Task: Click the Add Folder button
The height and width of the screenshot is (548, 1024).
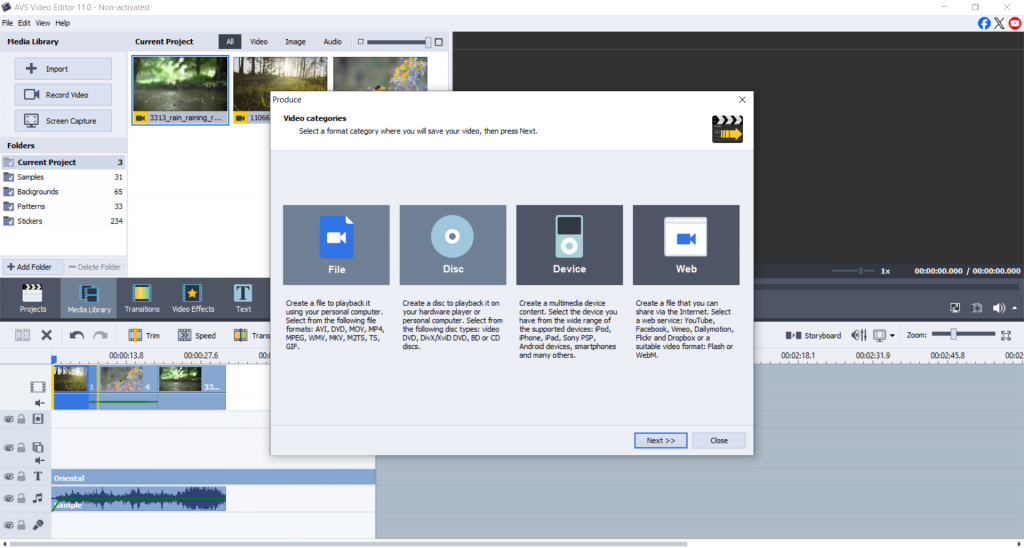Action: coord(32,266)
